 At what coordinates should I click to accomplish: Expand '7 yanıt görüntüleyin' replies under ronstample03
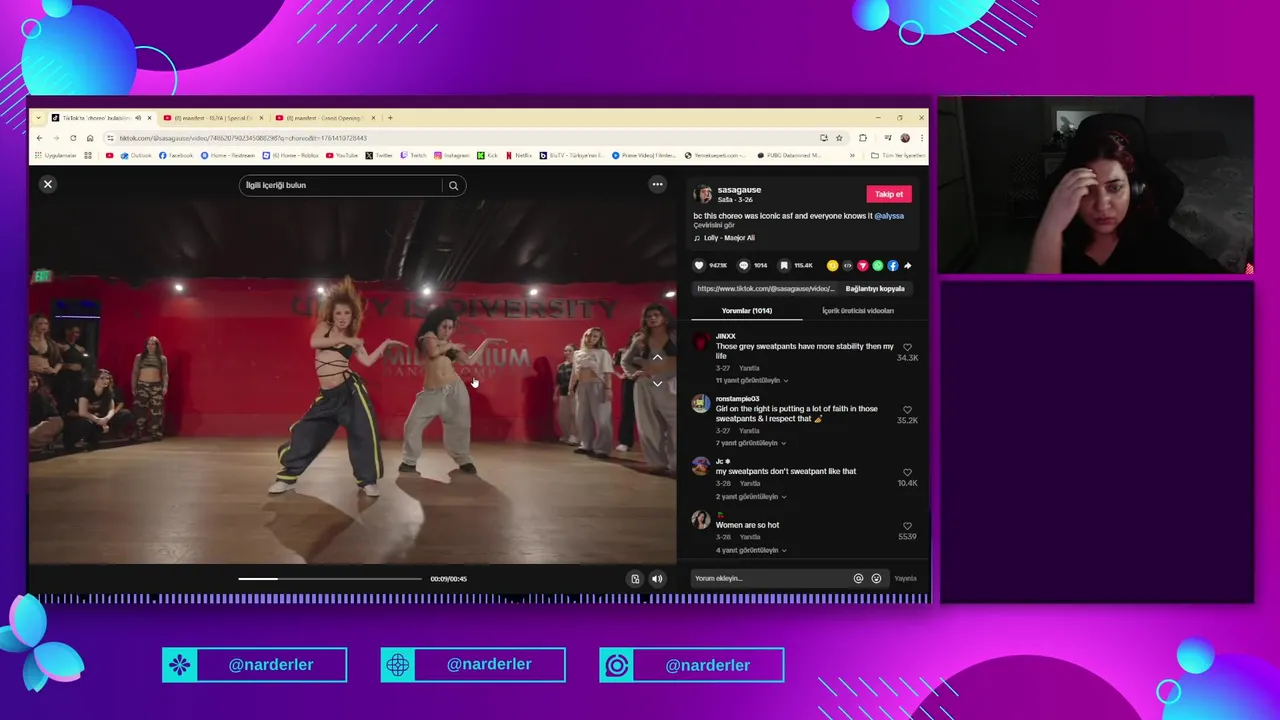(x=750, y=443)
